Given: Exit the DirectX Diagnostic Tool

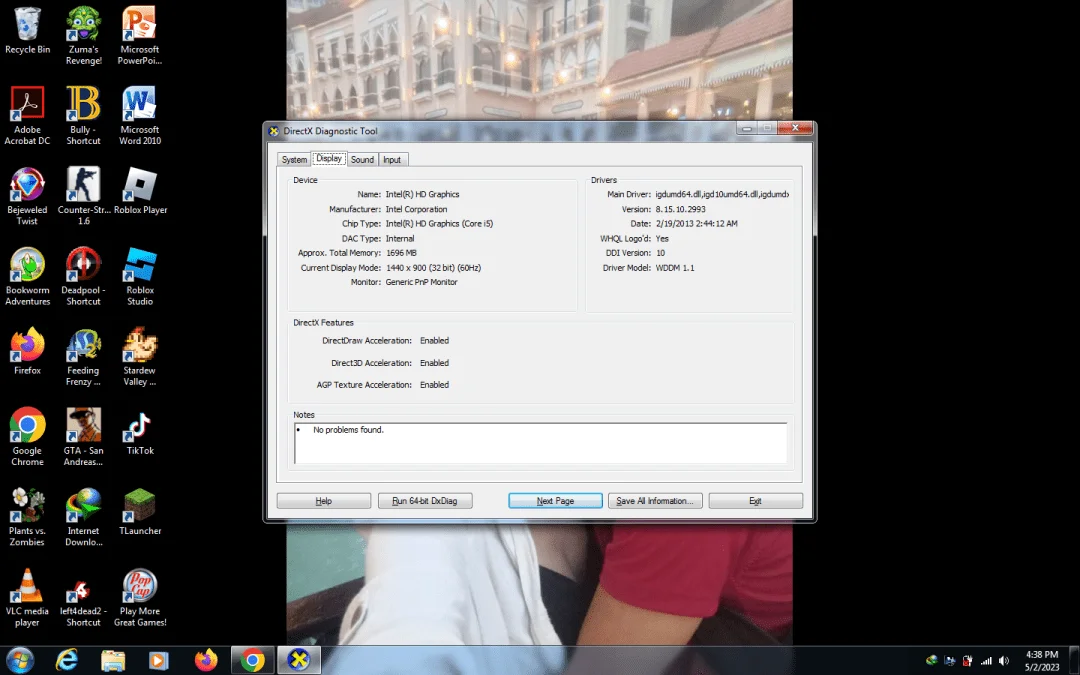Looking at the screenshot, I should [756, 501].
